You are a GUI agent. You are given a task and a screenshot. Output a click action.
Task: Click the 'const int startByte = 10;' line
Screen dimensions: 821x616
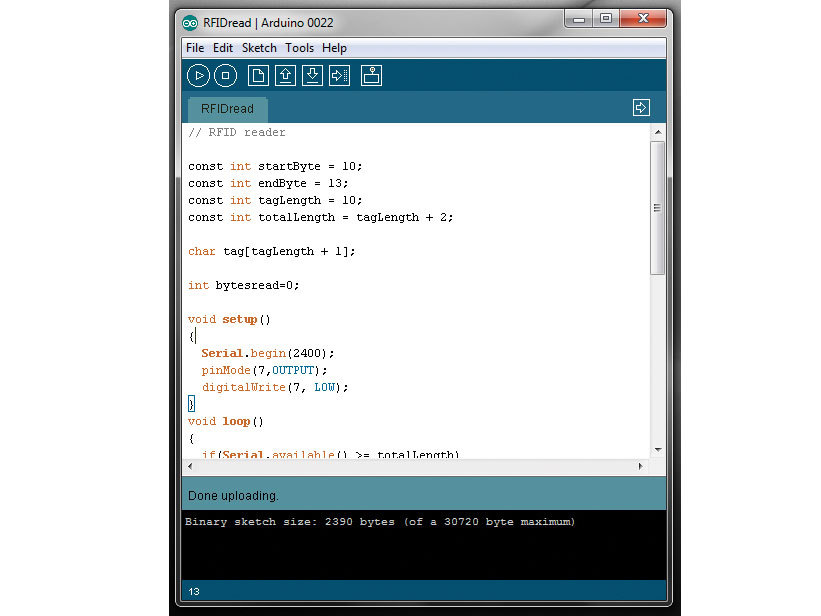[x=275, y=167]
